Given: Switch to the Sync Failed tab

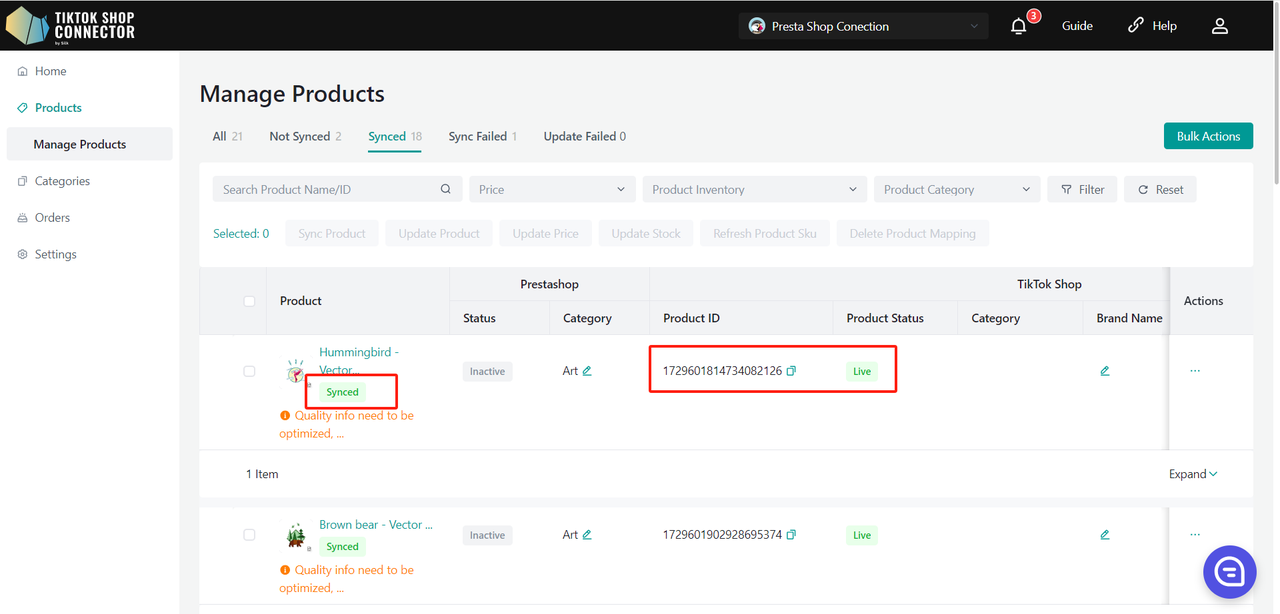Looking at the screenshot, I should coord(483,136).
